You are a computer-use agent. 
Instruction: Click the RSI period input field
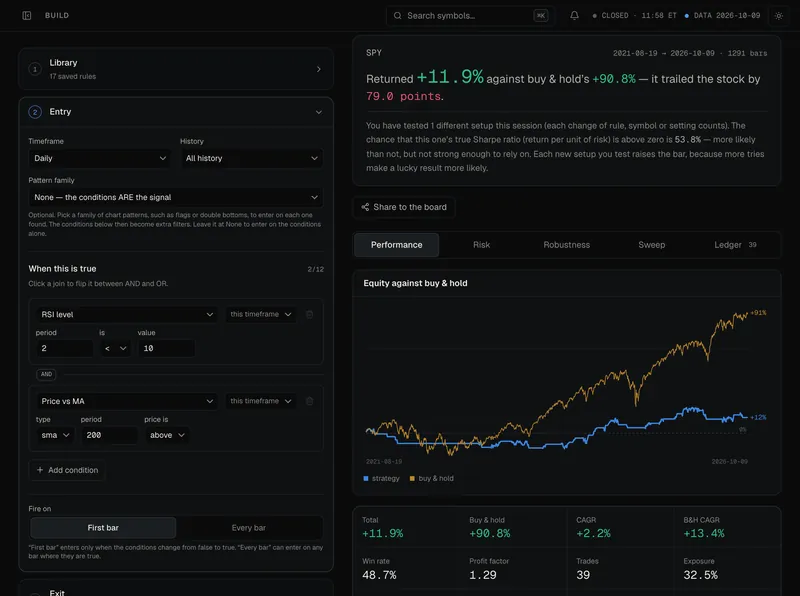tap(64, 348)
